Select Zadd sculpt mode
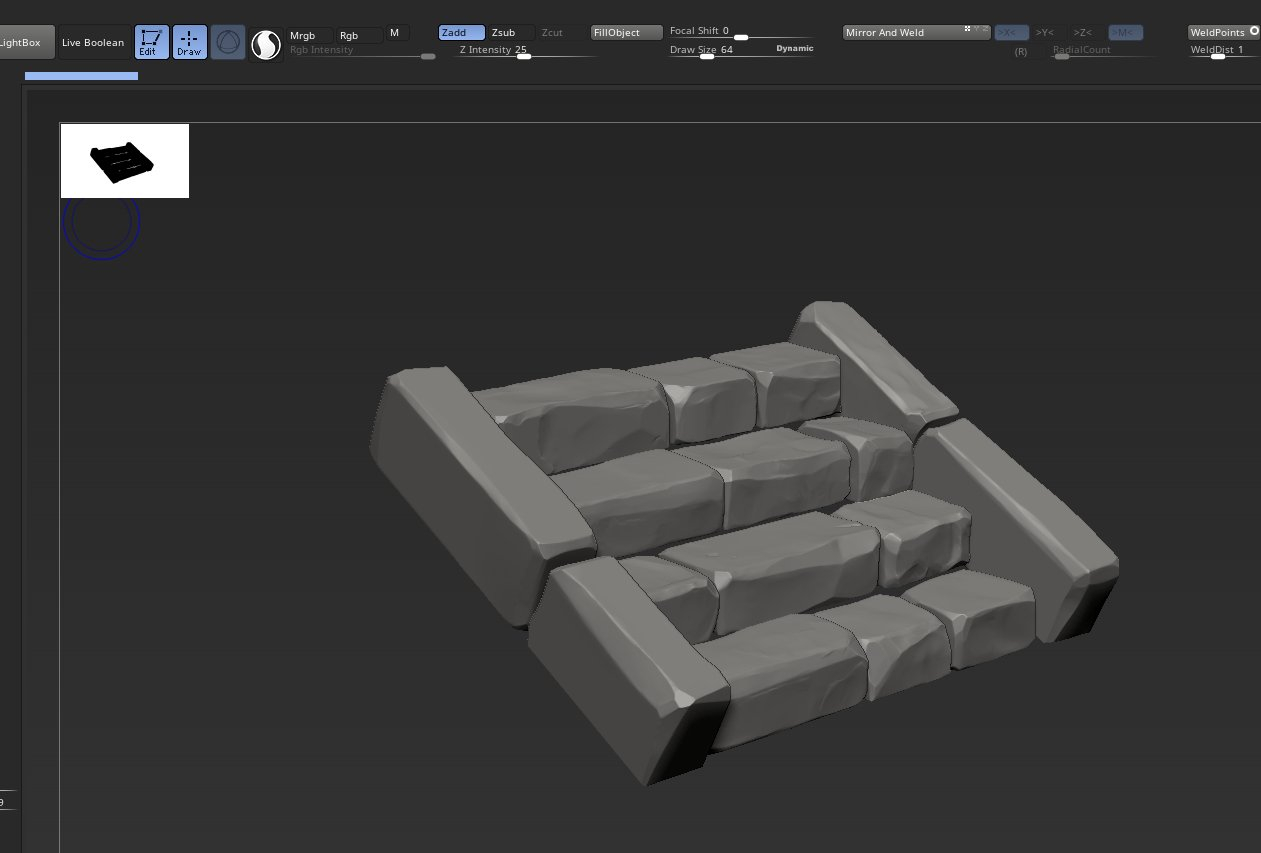The height and width of the screenshot is (853, 1261). click(461, 33)
